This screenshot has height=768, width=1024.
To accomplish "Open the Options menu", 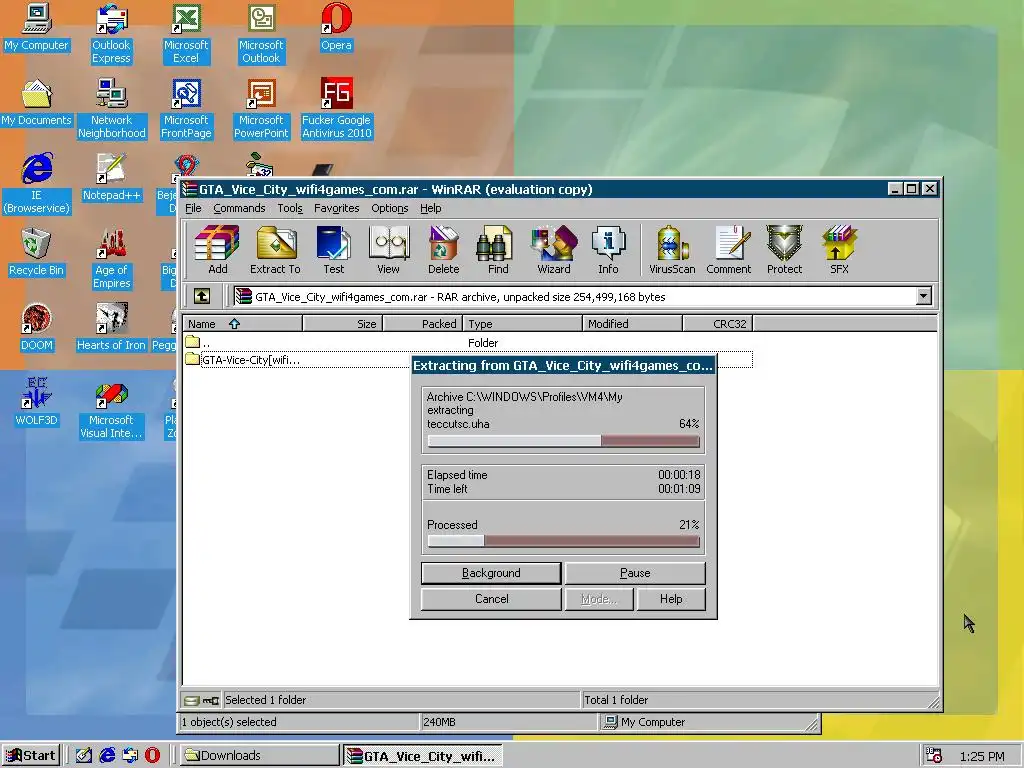I will pyautogui.click(x=389, y=208).
